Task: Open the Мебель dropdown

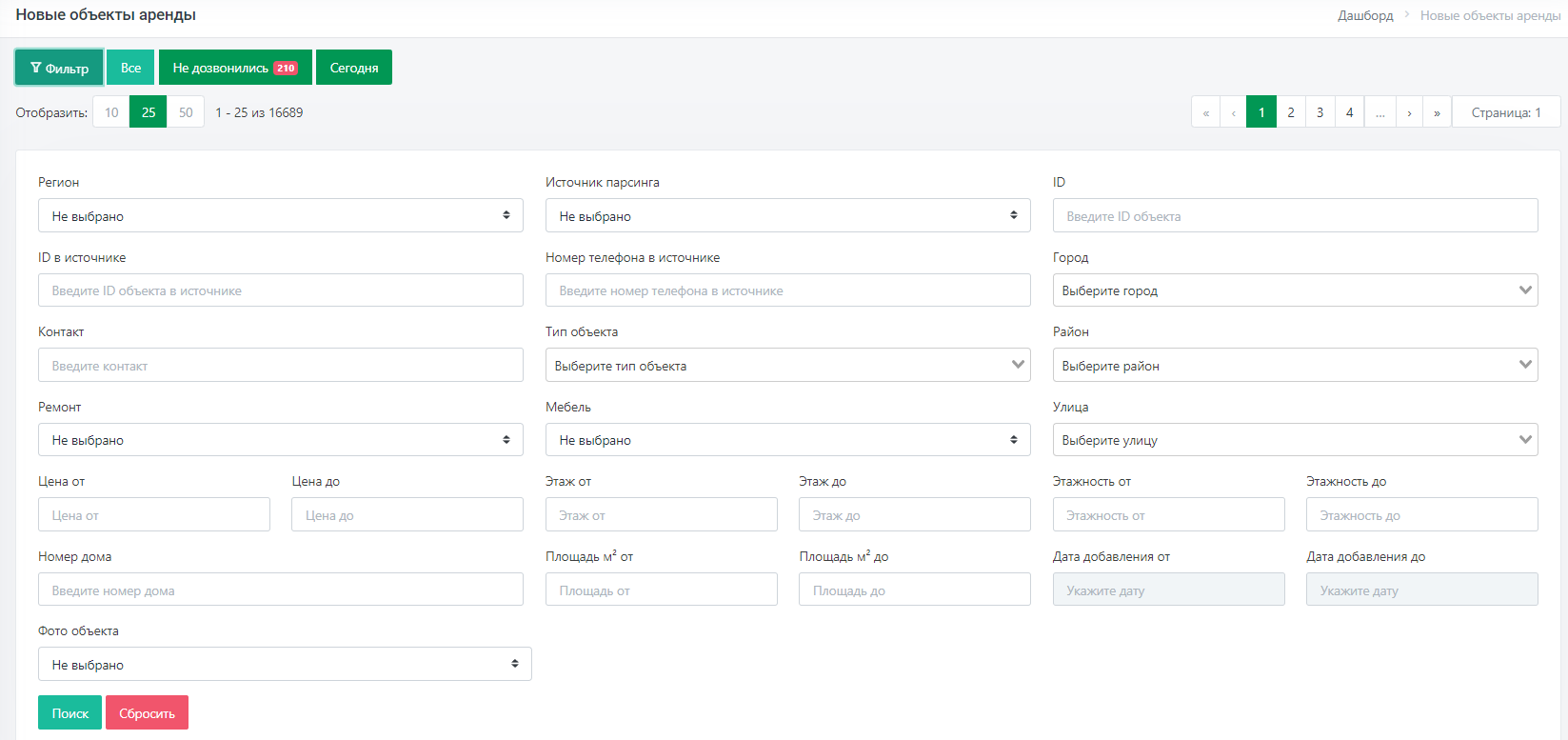Action: tap(788, 440)
